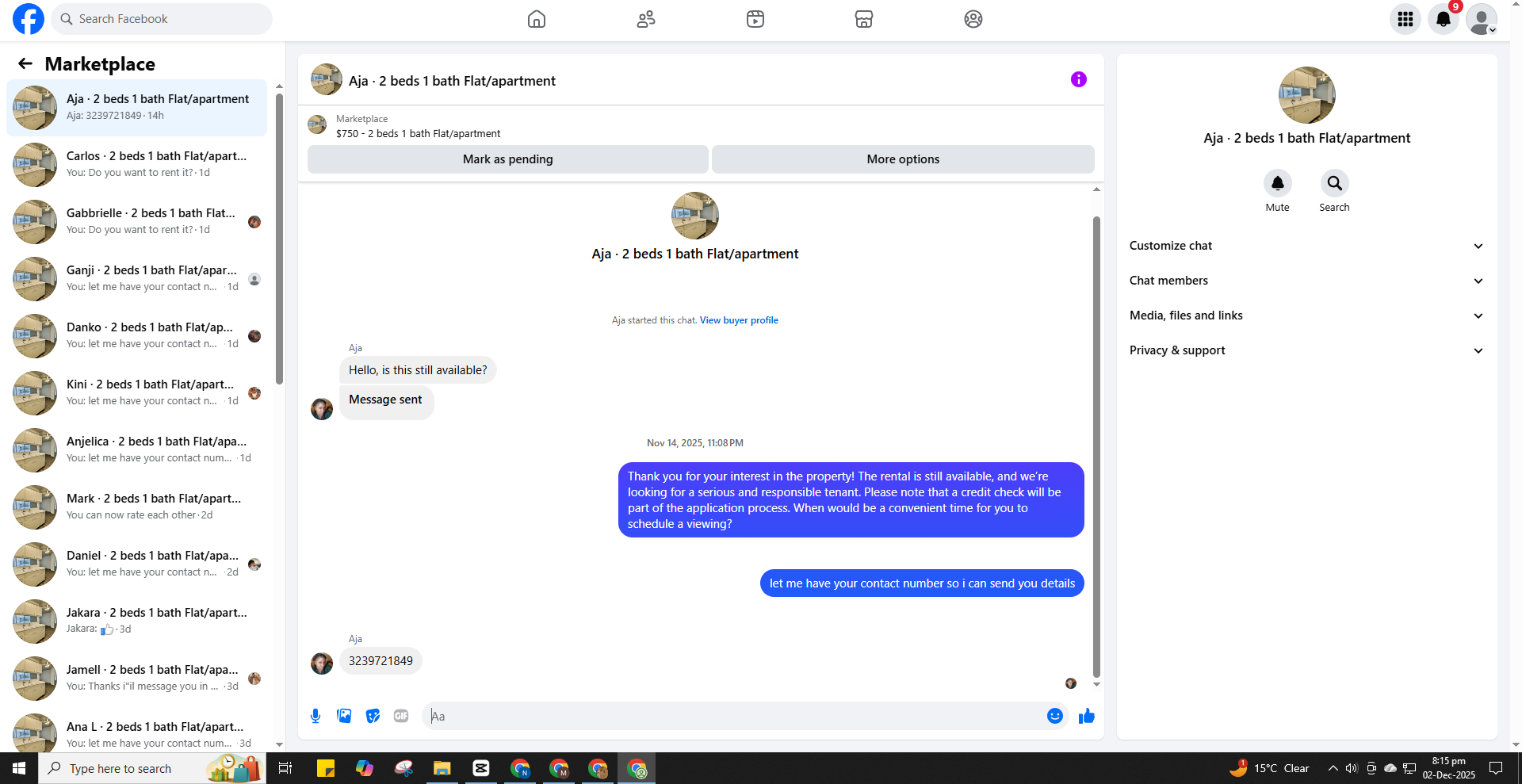
Task: Click More options button
Action: [903, 159]
